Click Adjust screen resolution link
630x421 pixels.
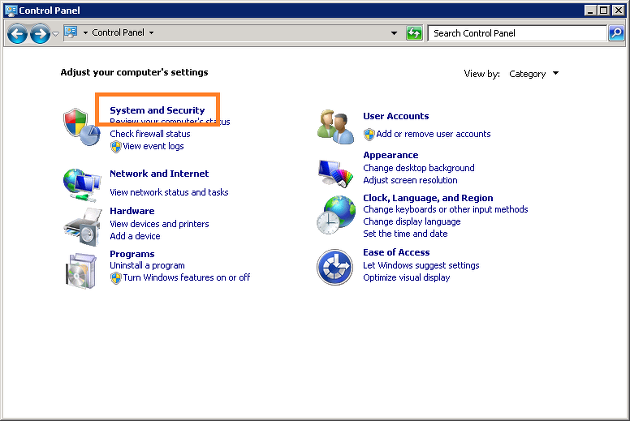coord(410,180)
